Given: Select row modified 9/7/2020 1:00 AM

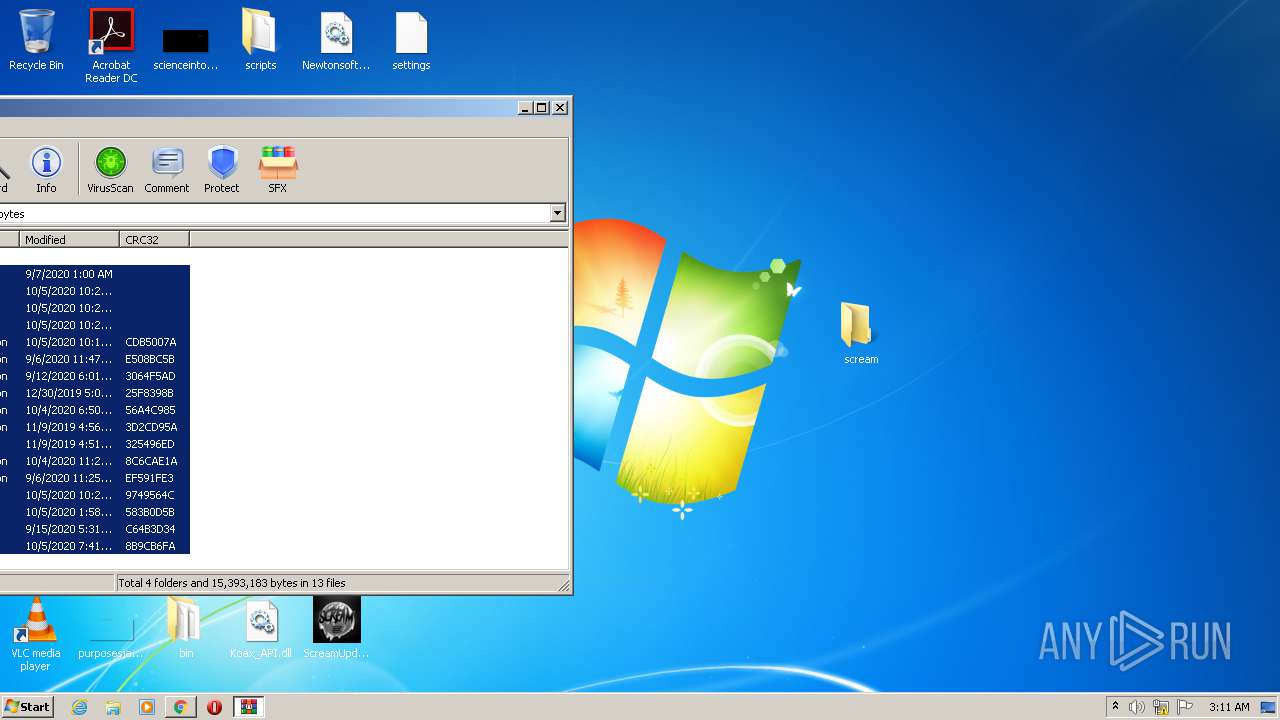Looking at the screenshot, I should coord(95,274).
